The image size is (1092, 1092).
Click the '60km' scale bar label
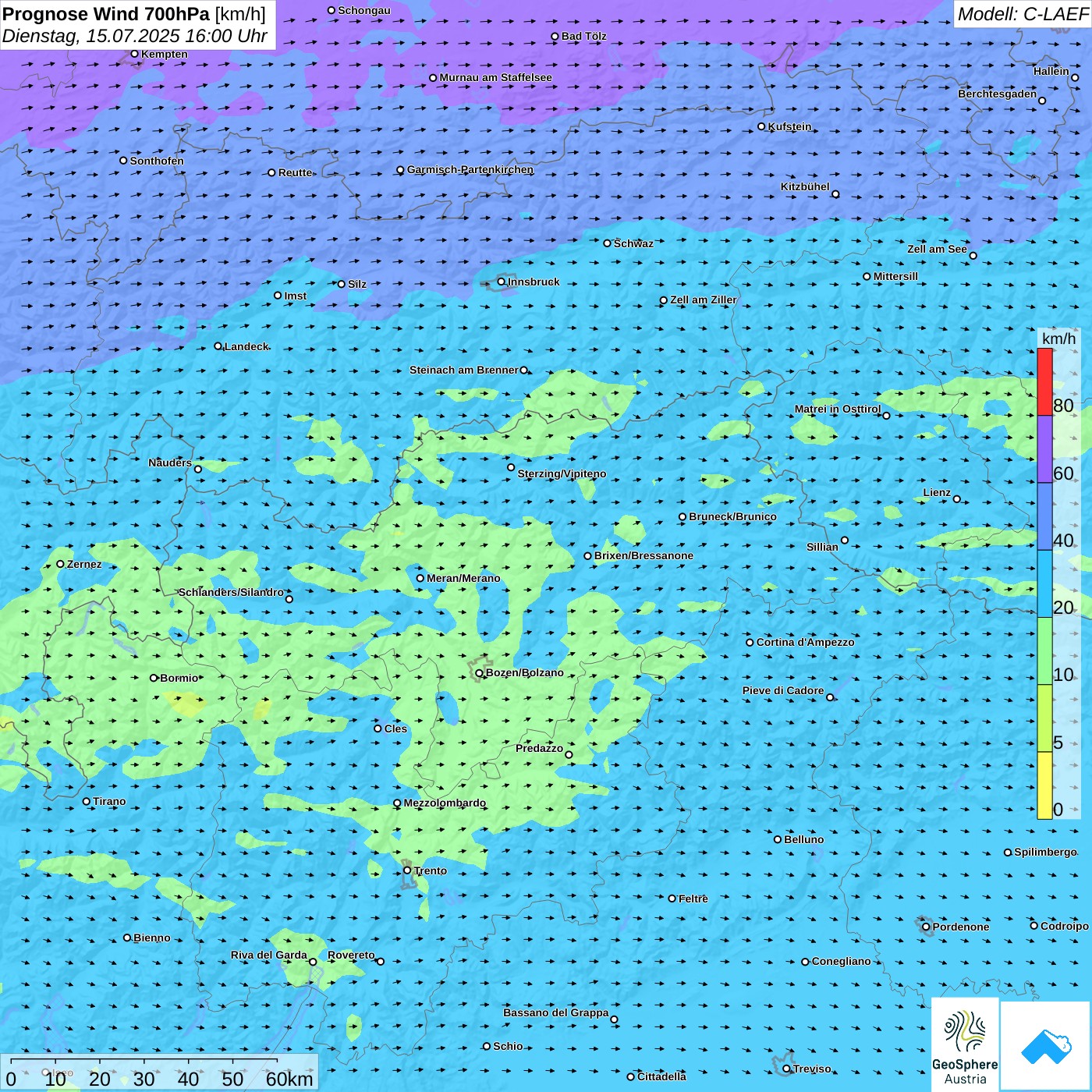pos(289,1079)
